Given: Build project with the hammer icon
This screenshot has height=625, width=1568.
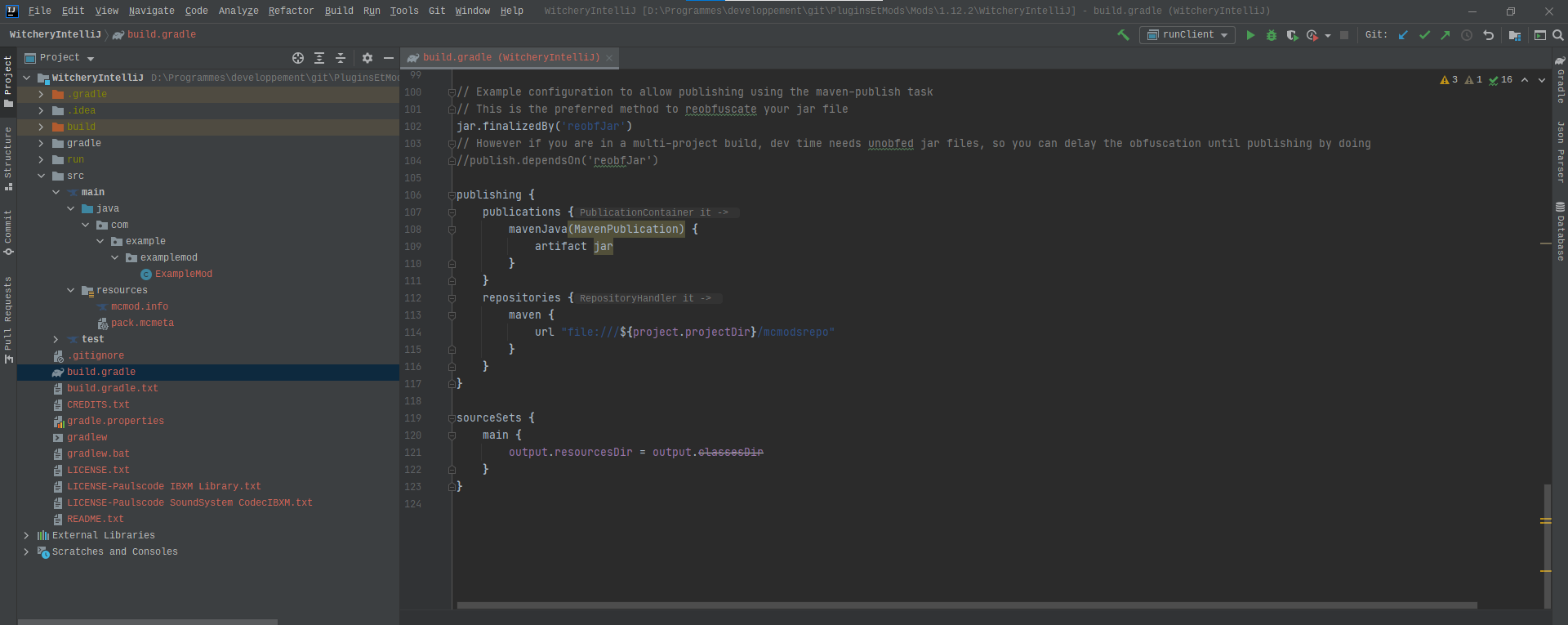Looking at the screenshot, I should point(1123,35).
